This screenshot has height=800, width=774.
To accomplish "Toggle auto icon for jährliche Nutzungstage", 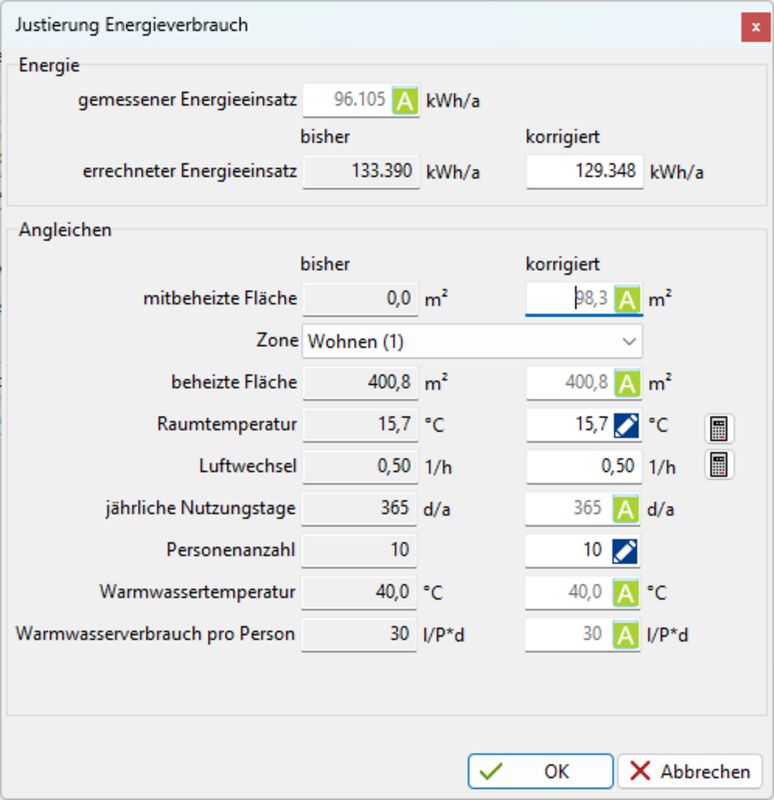I will coord(627,509).
